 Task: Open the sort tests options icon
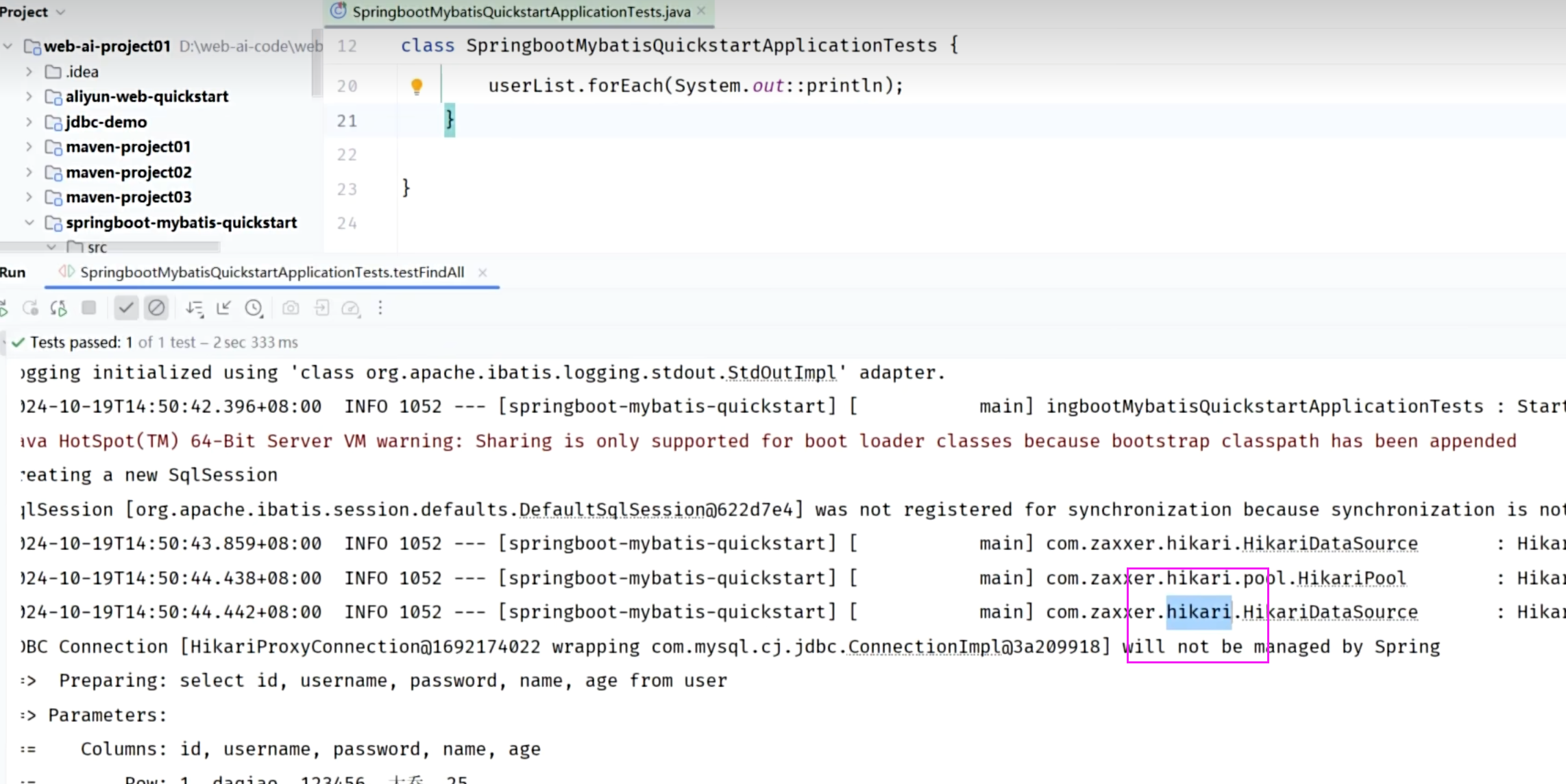194,308
